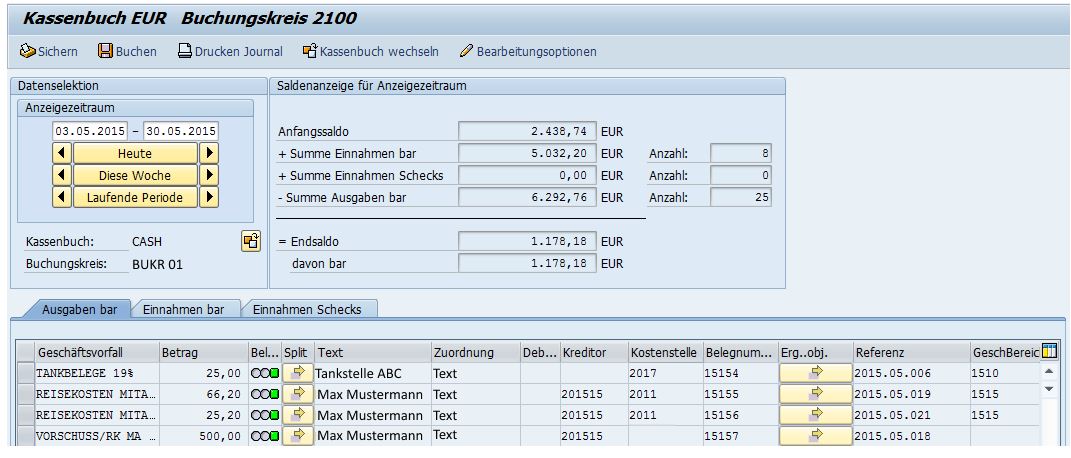Print the journal via Drucken Journal
Viewport: 1071px width, 458px height.
[x=185, y=51]
